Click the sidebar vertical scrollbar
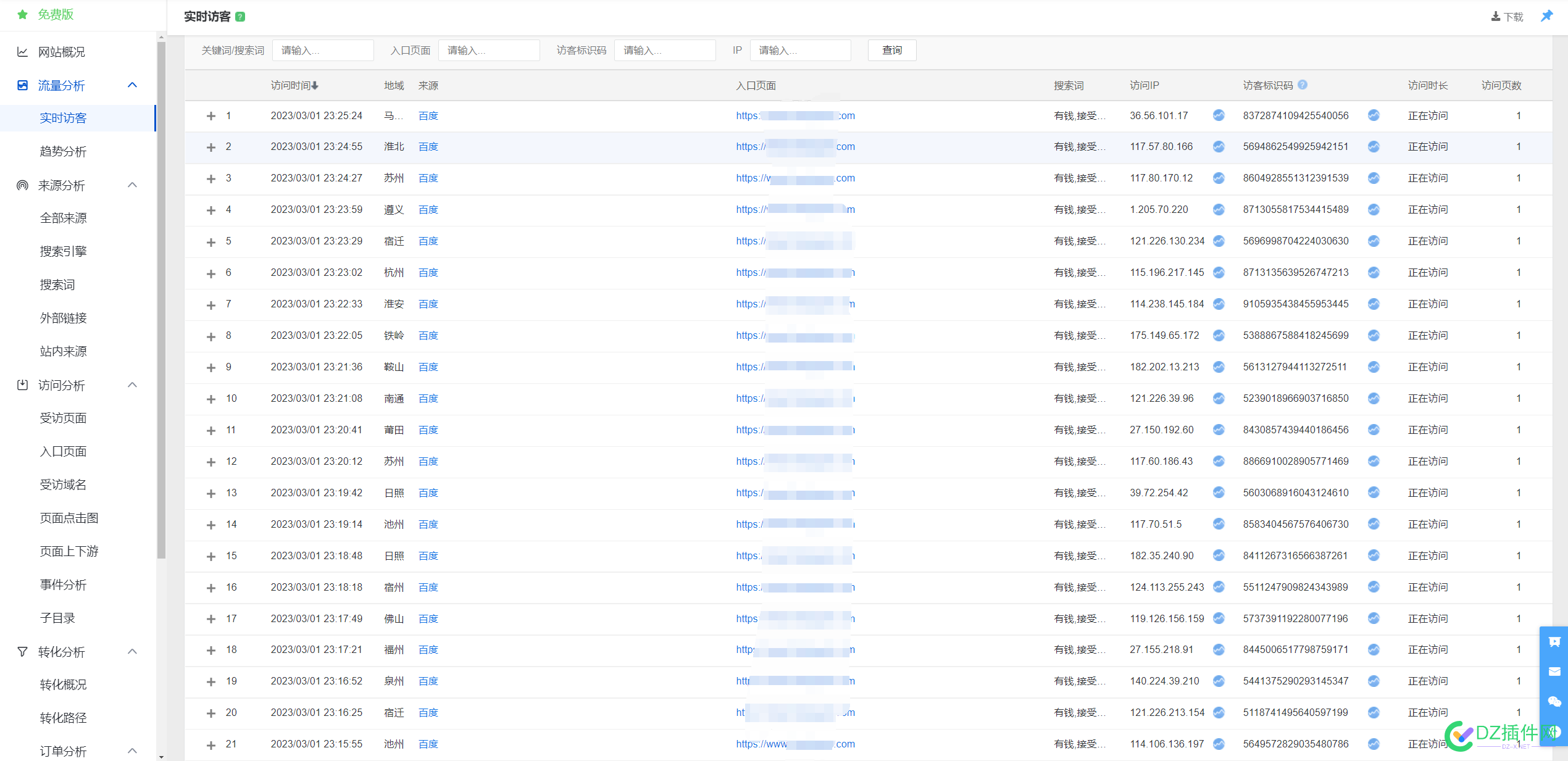 click(161, 299)
